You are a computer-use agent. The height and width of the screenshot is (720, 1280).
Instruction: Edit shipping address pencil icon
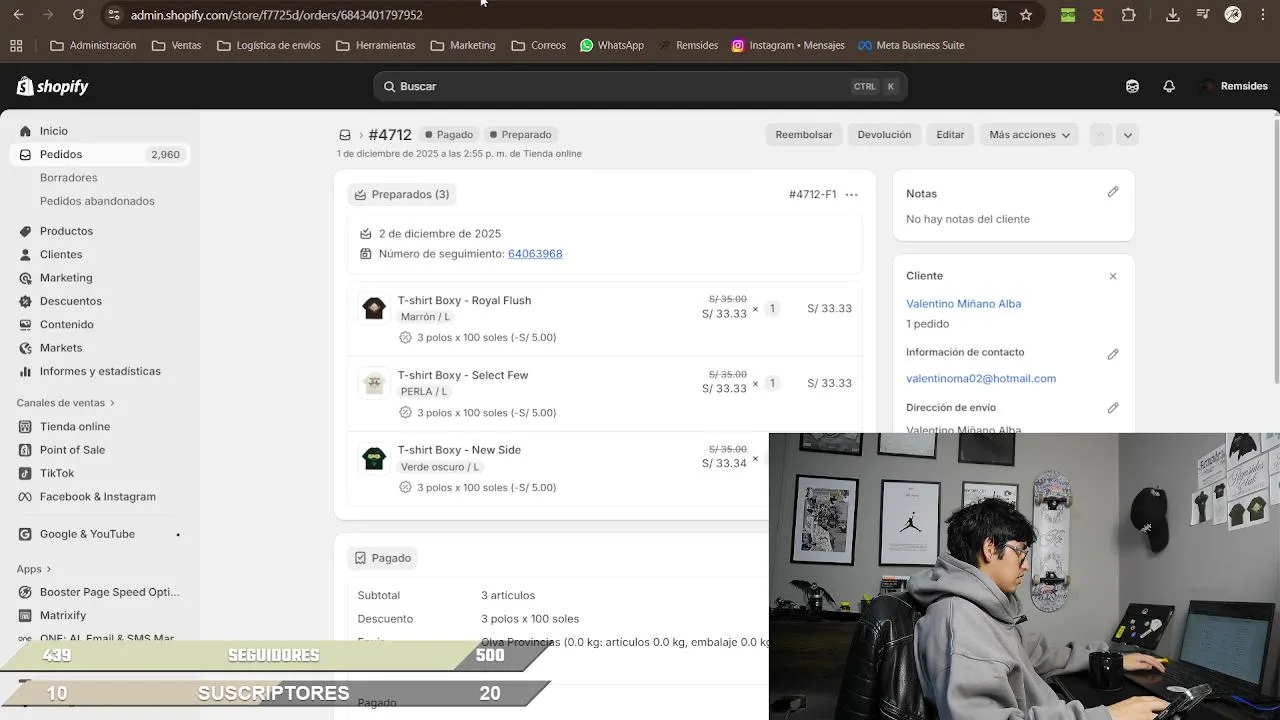[1113, 408]
